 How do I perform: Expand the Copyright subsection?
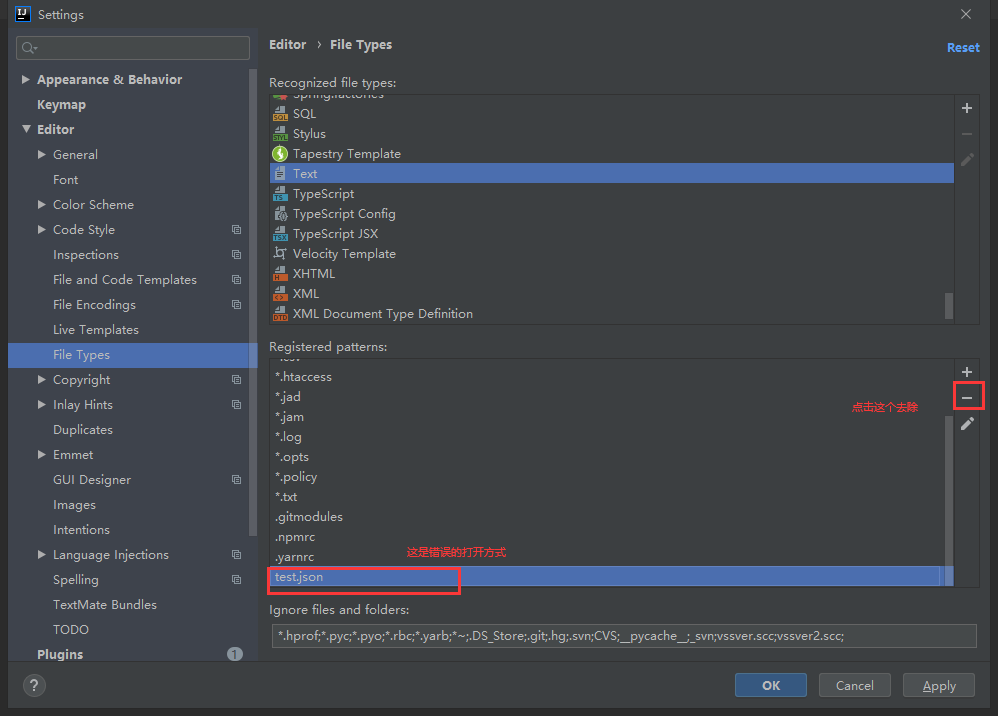coord(41,380)
